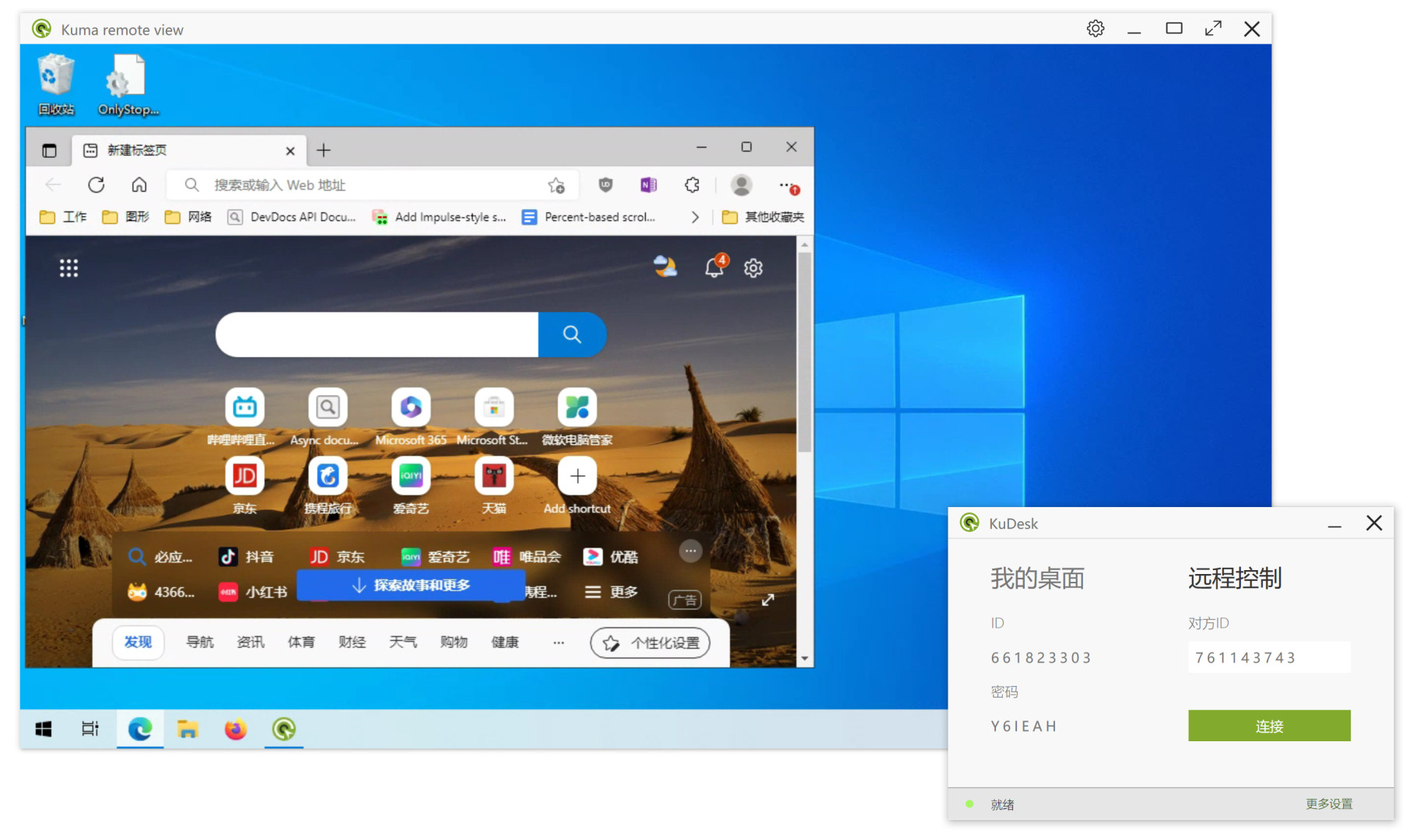Switch to the 导航 feed tab
The height and width of the screenshot is (840, 1413).
[x=200, y=642]
